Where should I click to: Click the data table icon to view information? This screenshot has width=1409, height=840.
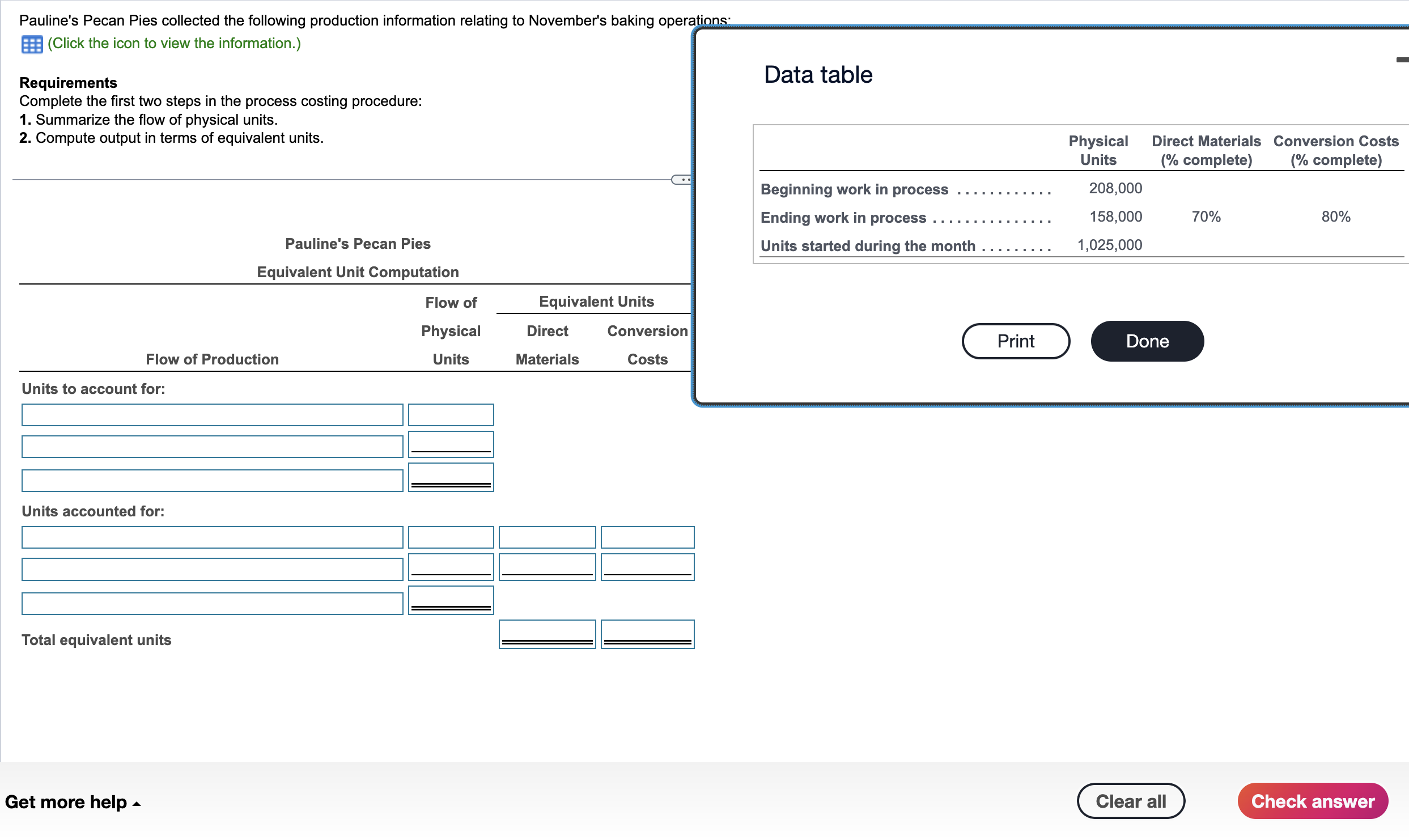pos(31,43)
